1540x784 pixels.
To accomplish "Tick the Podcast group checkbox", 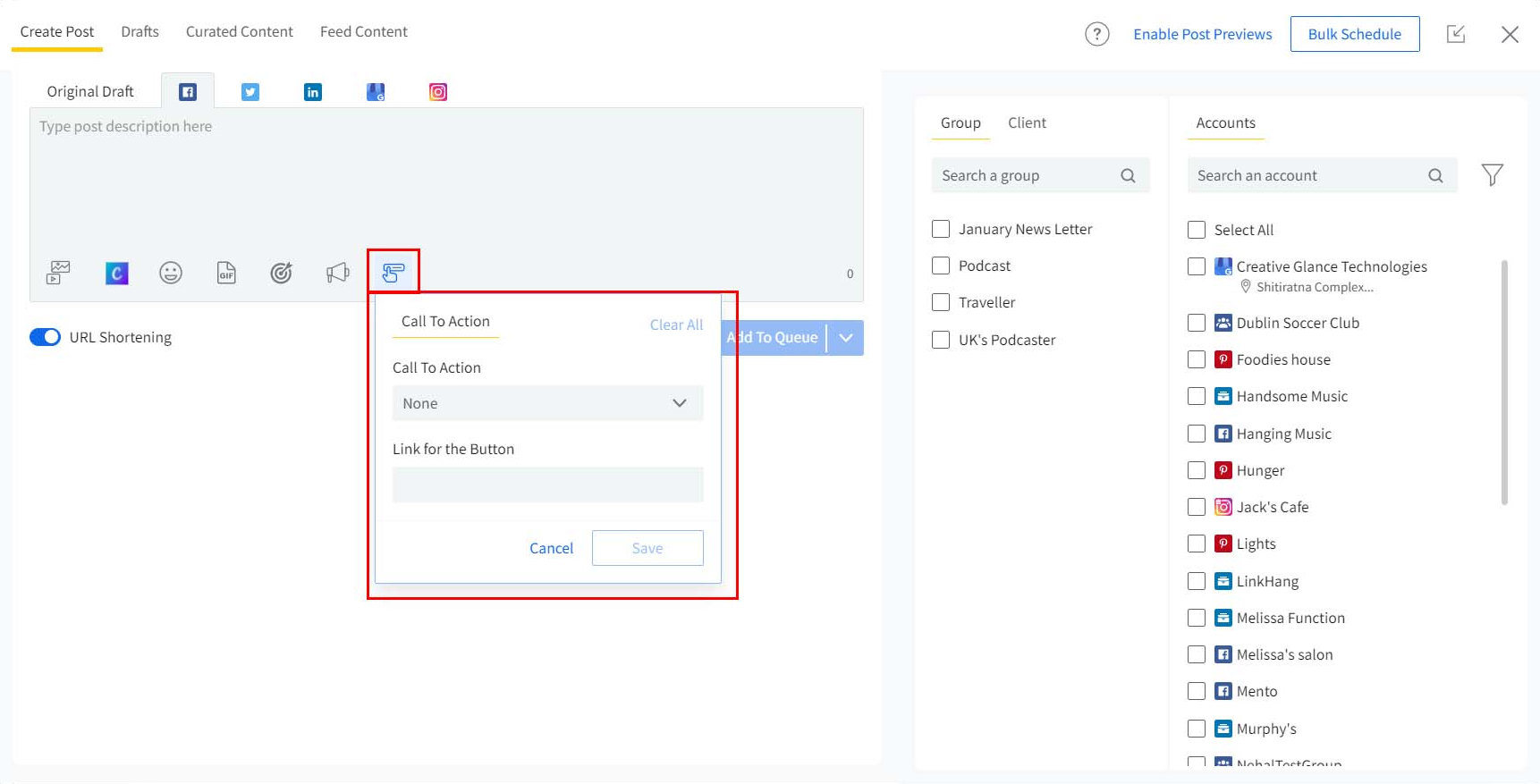I will [941, 266].
